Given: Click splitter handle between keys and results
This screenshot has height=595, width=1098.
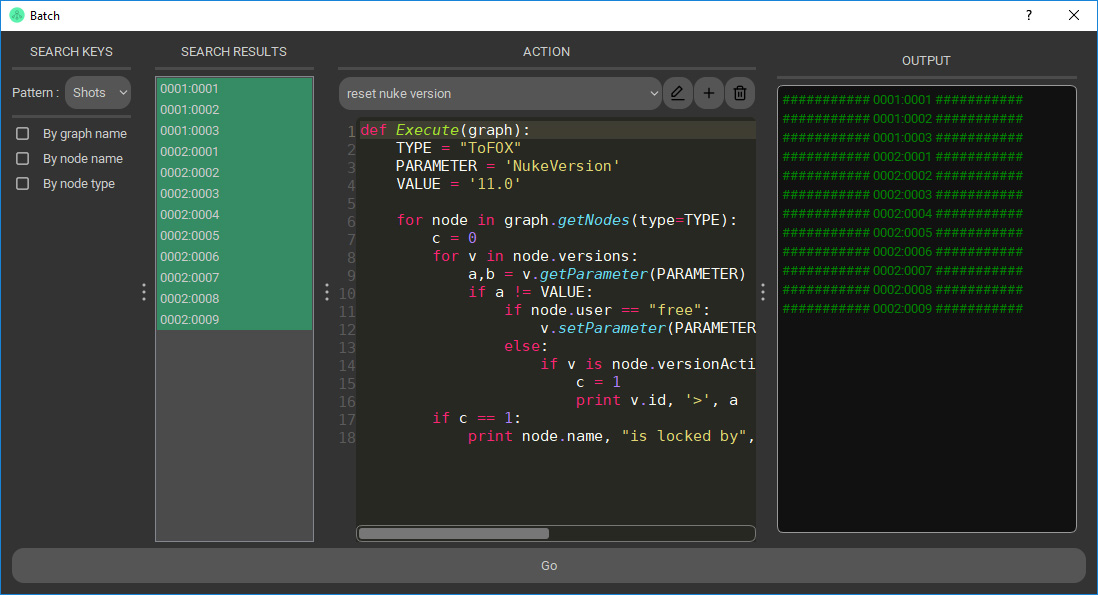Looking at the screenshot, I should [x=144, y=292].
